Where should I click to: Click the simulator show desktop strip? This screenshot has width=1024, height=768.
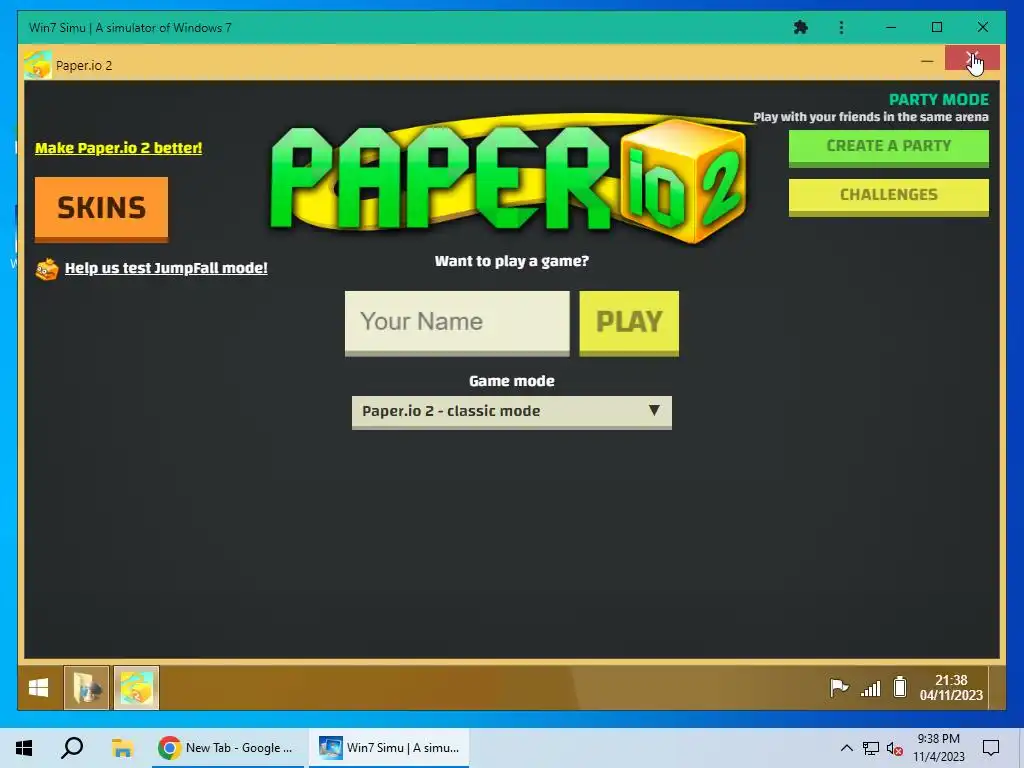tap(997, 688)
